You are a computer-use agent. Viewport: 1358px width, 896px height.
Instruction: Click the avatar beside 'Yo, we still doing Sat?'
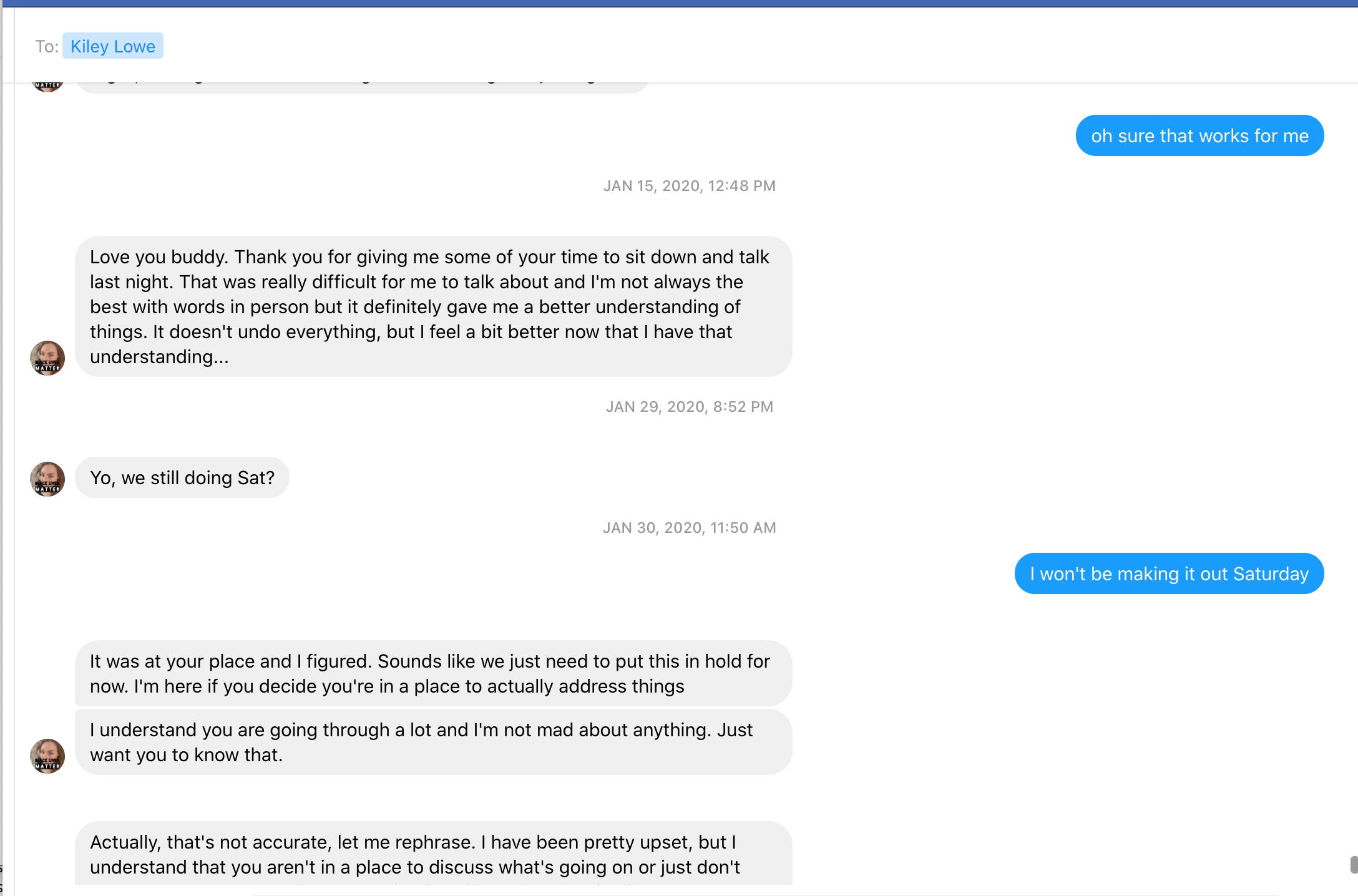47,479
